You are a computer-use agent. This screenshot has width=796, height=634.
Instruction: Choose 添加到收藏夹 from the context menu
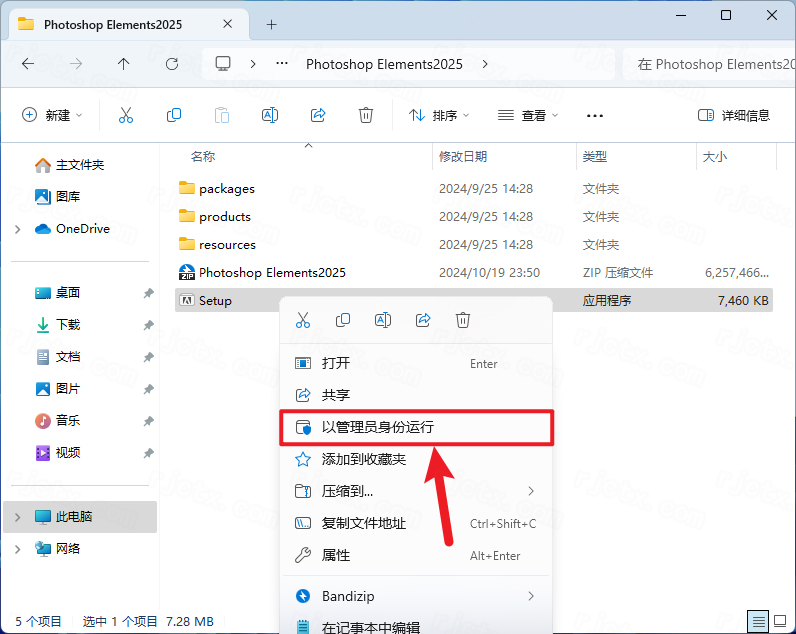[416, 459]
